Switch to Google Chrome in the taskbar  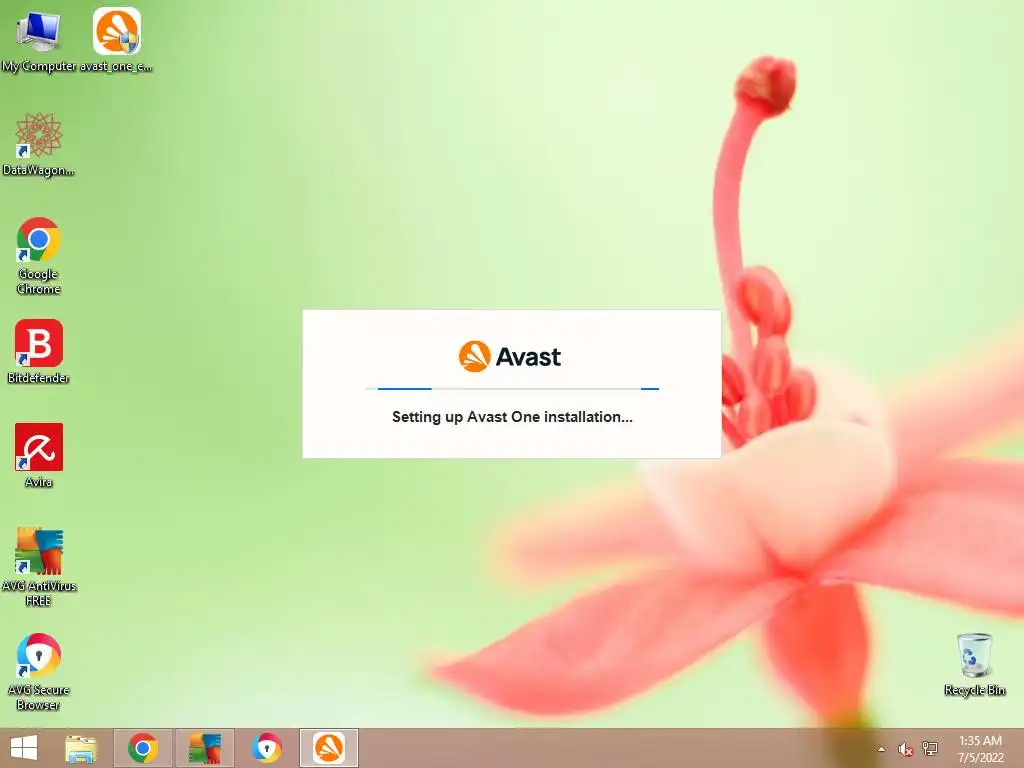click(143, 748)
